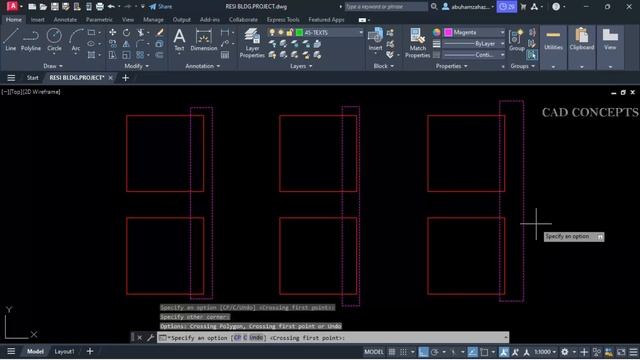The image size is (640, 360).
Task: Open the annotation scale 1:1000 dropdown
Action: 545,352
